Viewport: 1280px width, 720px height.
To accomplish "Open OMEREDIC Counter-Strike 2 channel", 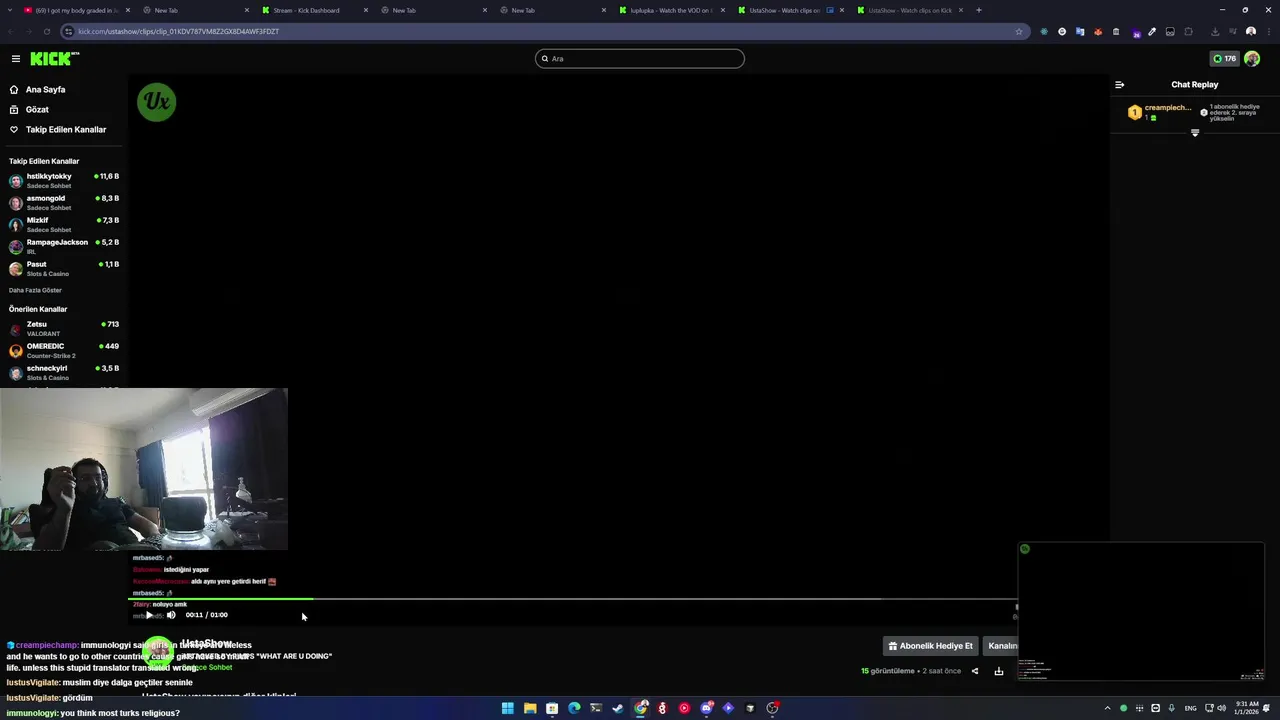I will coord(64,350).
